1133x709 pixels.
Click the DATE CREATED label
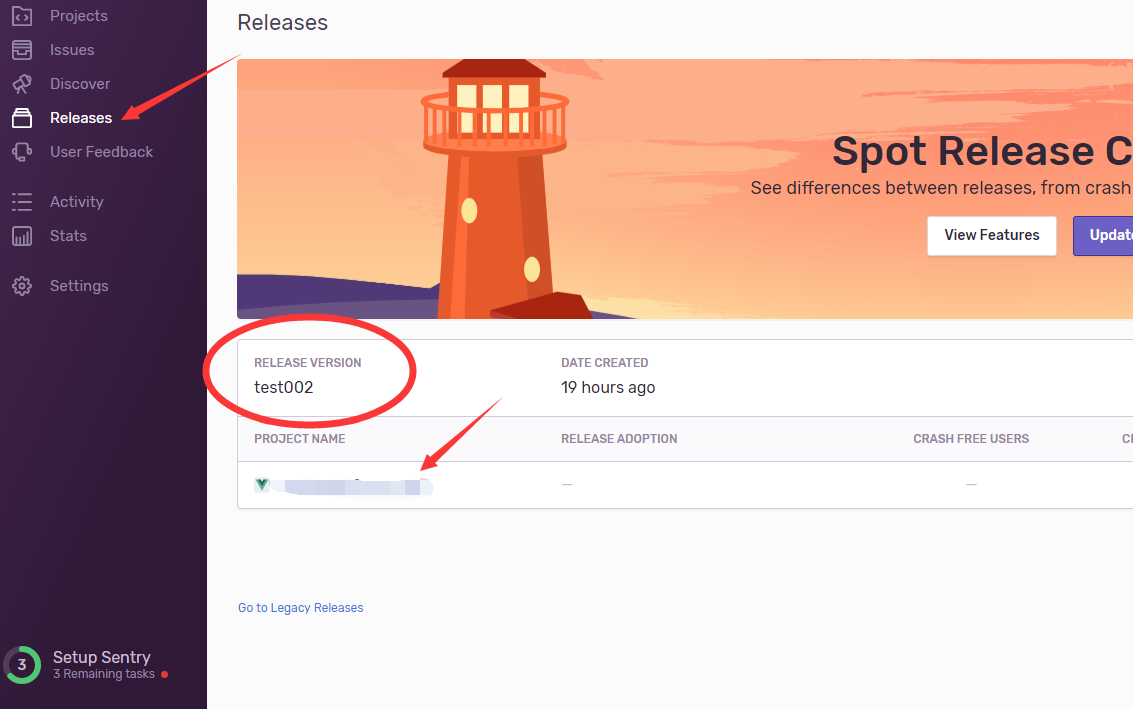pyautogui.click(x=605, y=363)
